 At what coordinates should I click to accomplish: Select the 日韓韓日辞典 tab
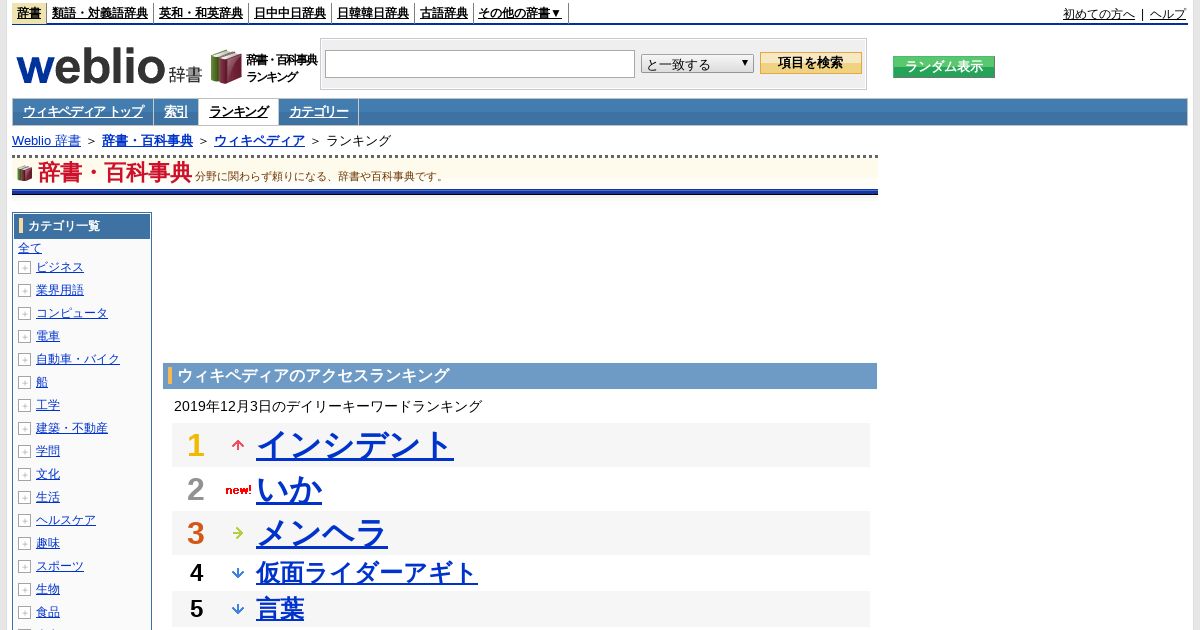tap(373, 13)
